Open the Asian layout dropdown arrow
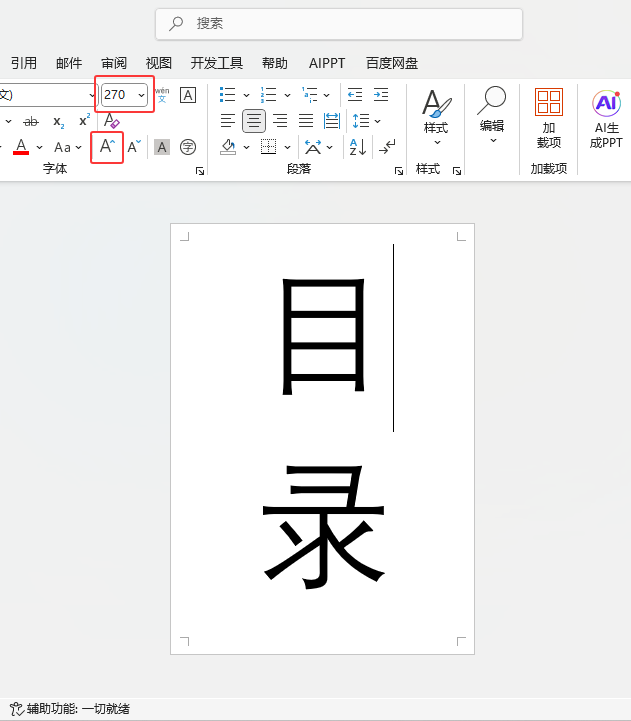The width and height of the screenshot is (631, 721). 330,148
